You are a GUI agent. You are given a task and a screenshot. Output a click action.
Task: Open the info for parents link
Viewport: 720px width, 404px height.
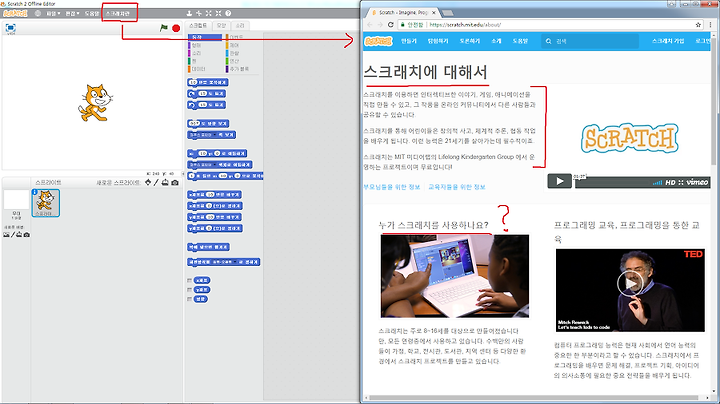392,187
